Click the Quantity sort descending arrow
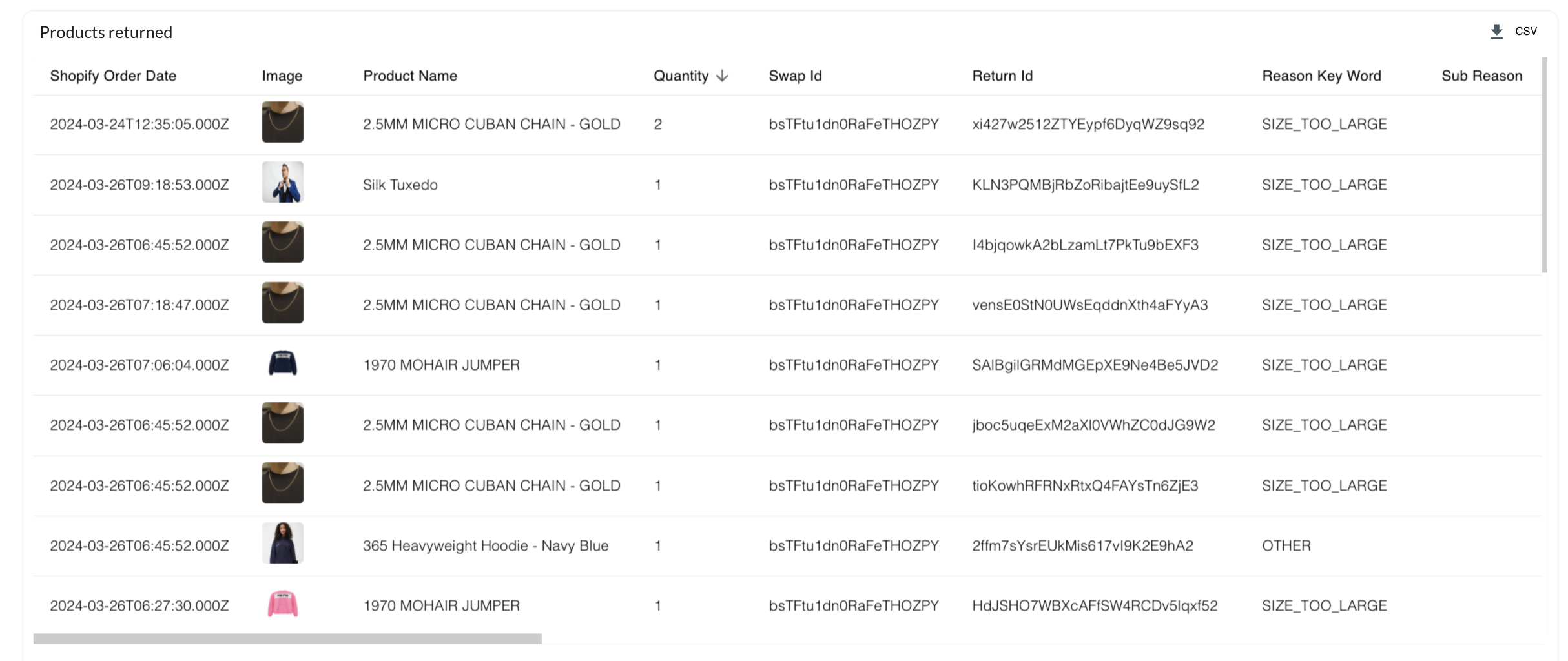 pos(723,76)
